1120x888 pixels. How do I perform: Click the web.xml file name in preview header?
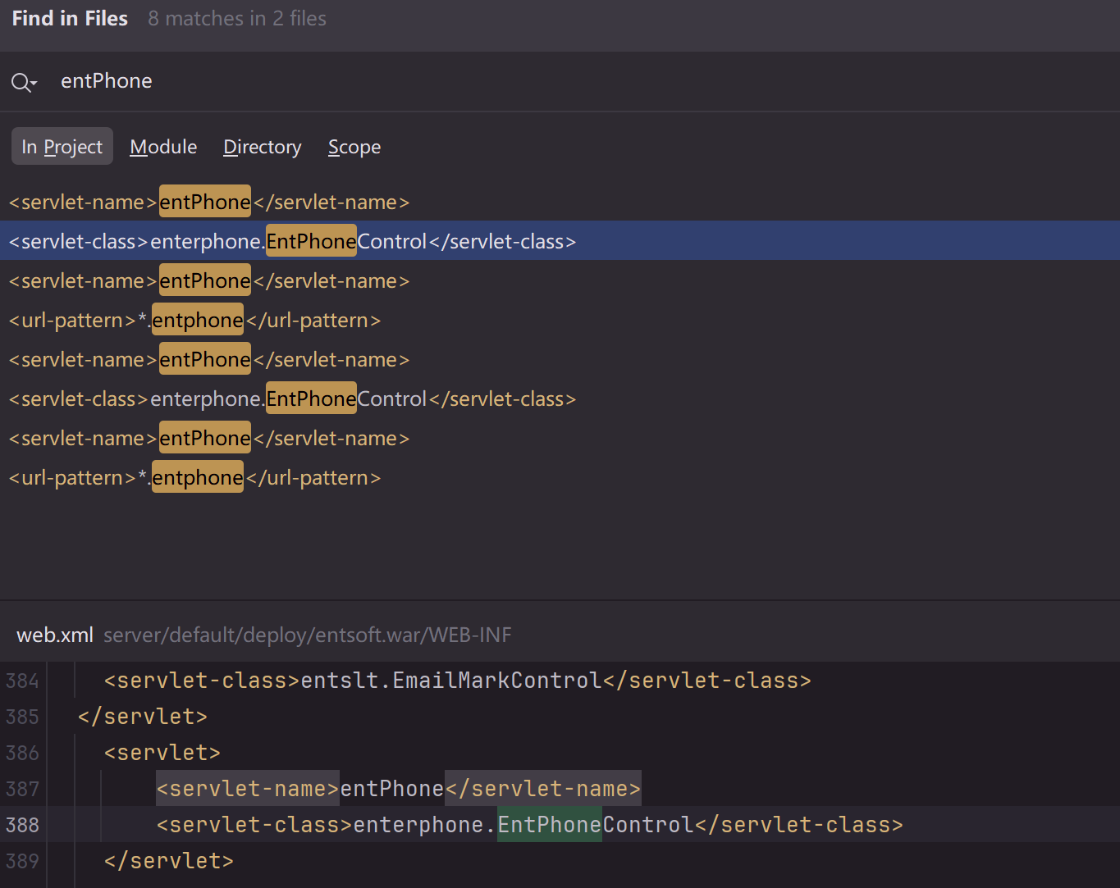tap(55, 635)
